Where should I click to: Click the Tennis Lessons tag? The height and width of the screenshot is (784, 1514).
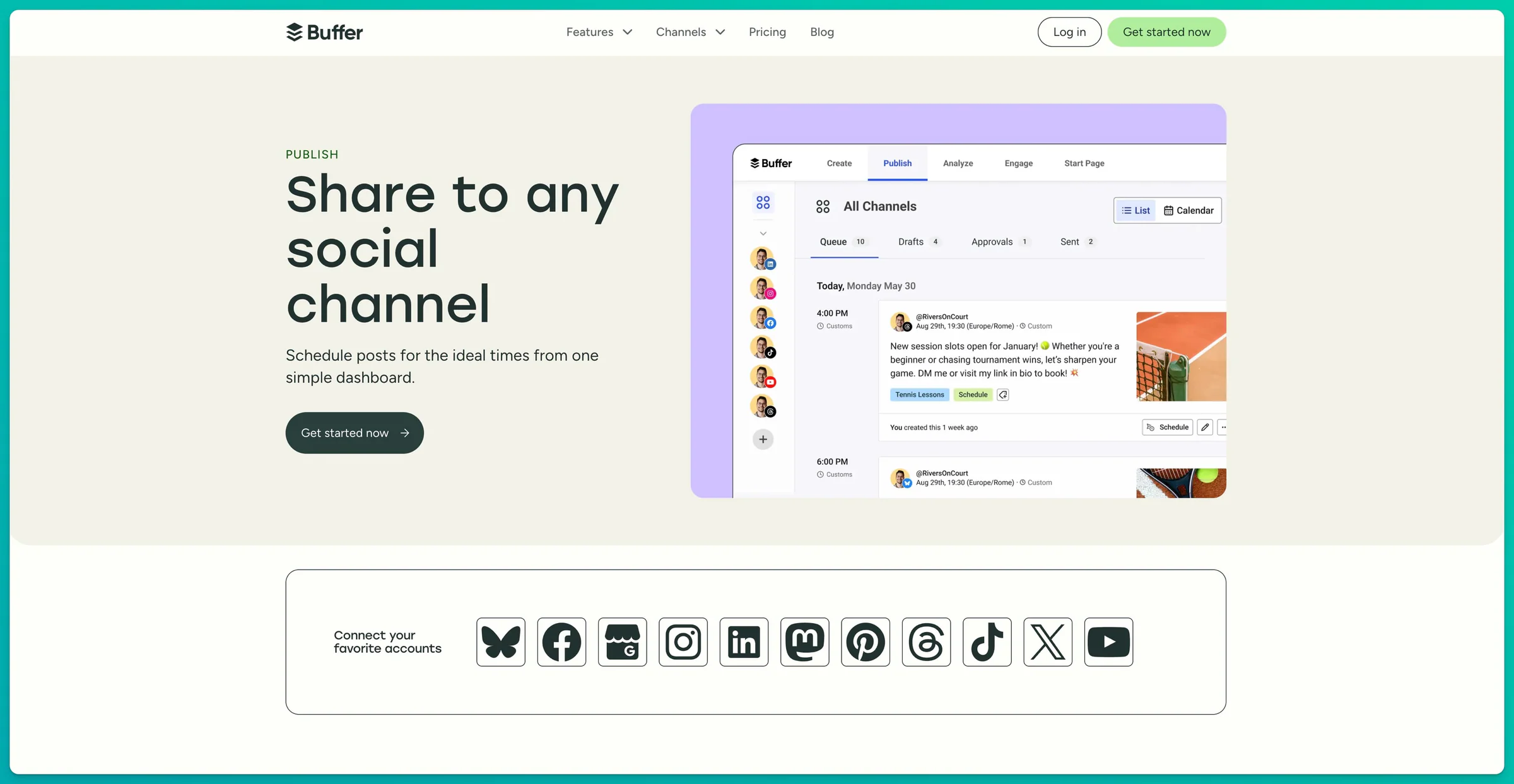click(920, 395)
